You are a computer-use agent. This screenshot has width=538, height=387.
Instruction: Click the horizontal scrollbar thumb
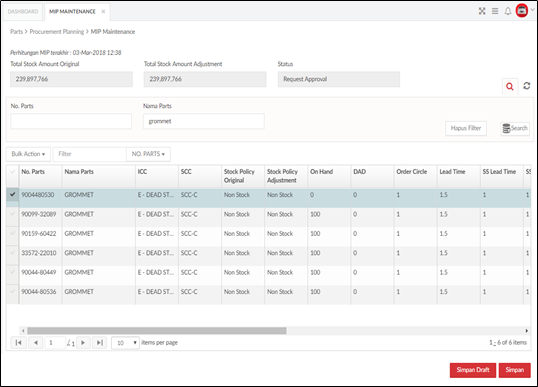click(x=157, y=331)
